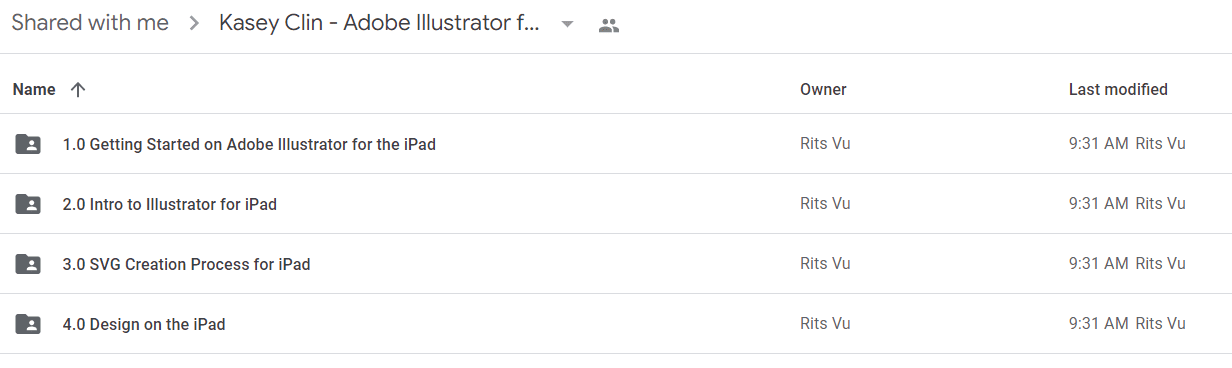1232x368 pixels.
Task: Click the folder icon for 3.0 SVG Creation Process
Action: pos(28,264)
